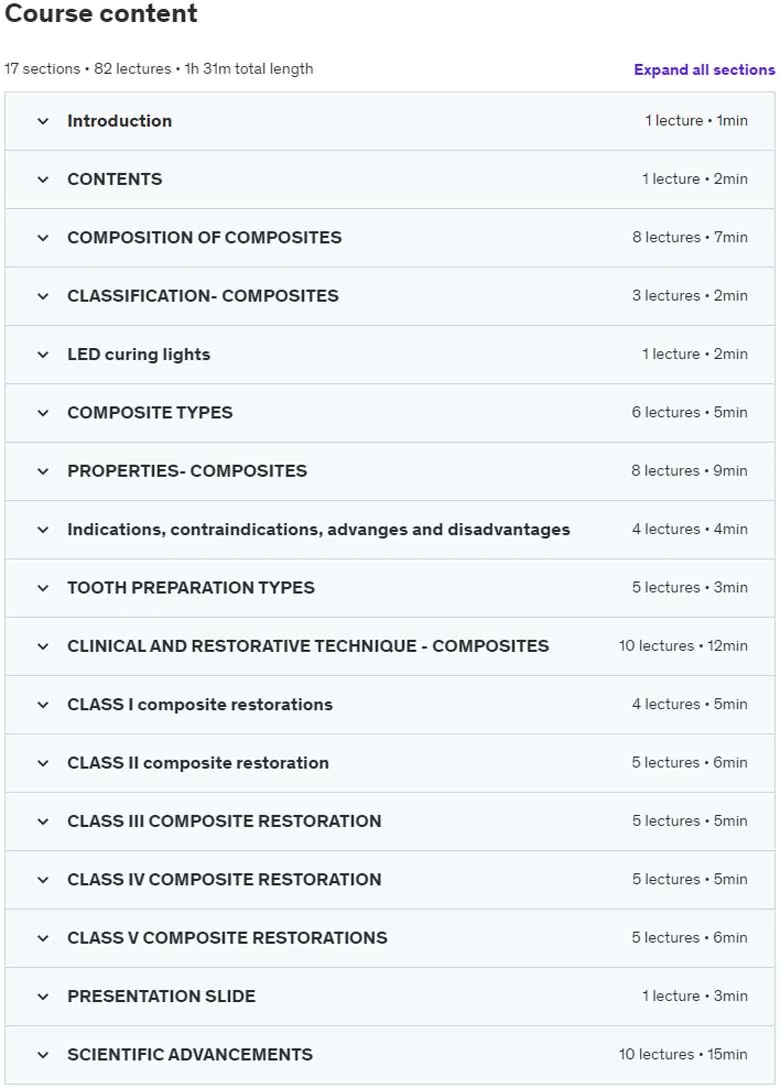This screenshot has width=780, height=1088.
Task: Click chevron beside CLASSIFICATION- COMPOSITES
Action: click(x=43, y=296)
